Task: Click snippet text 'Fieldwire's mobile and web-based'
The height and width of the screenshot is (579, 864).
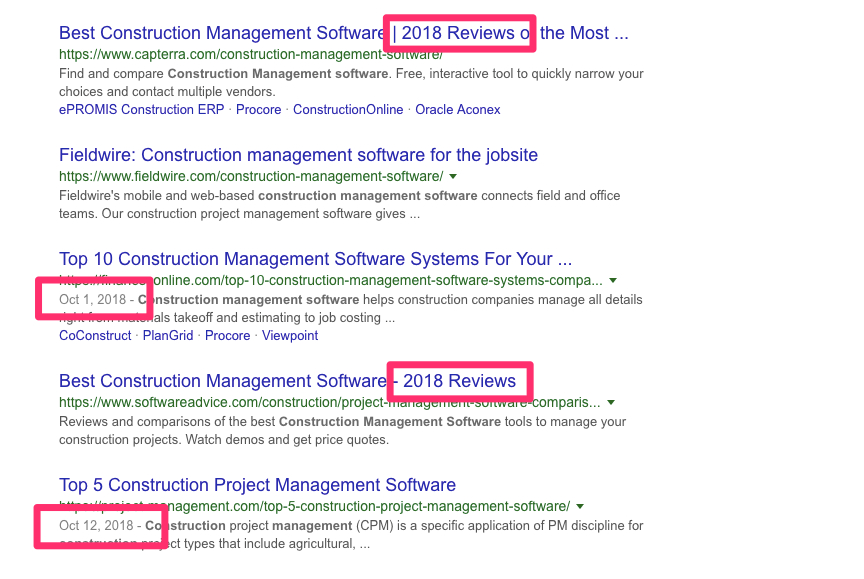Action: click(x=156, y=196)
